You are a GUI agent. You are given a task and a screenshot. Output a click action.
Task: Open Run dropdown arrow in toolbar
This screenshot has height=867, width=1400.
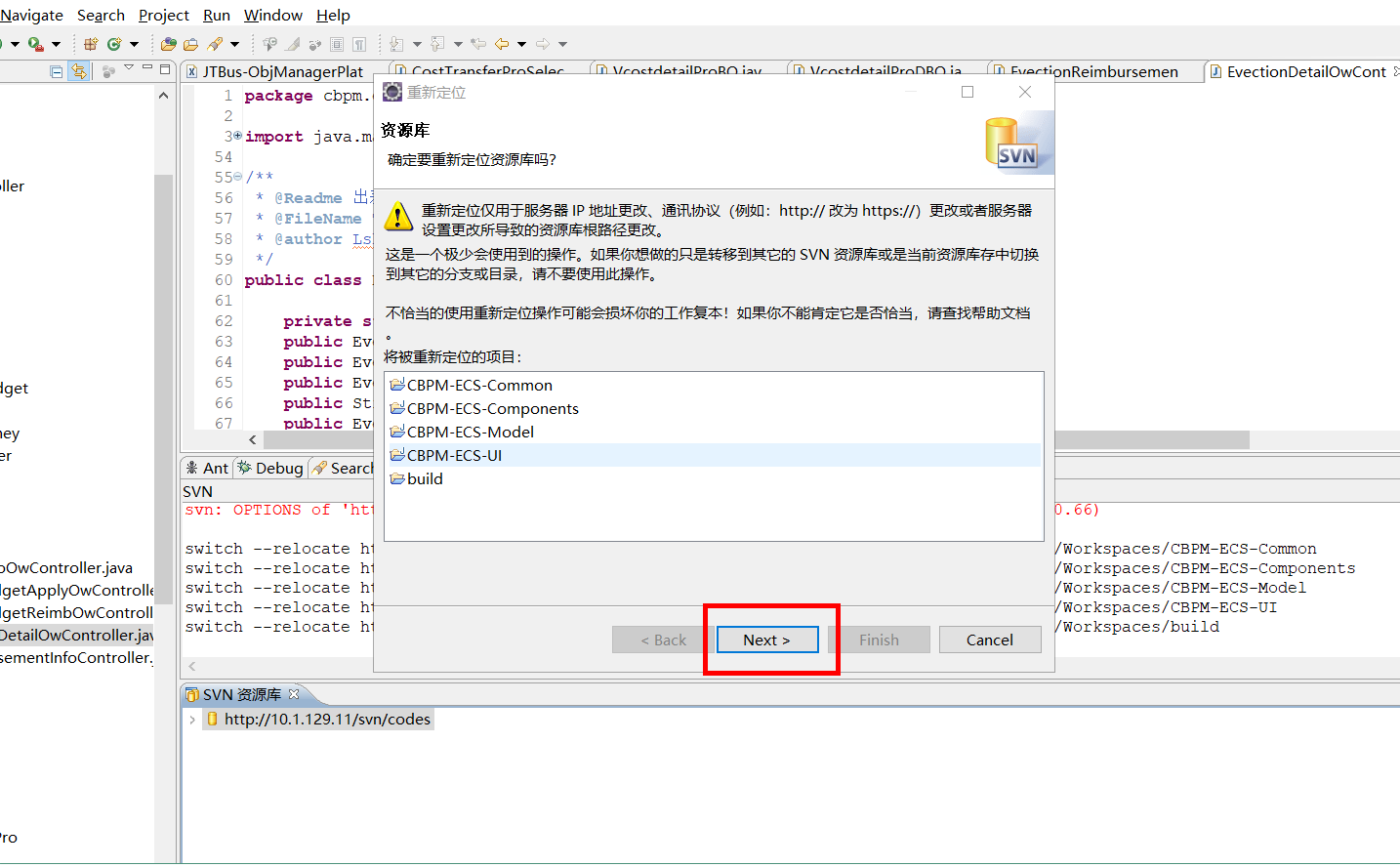tap(15, 44)
